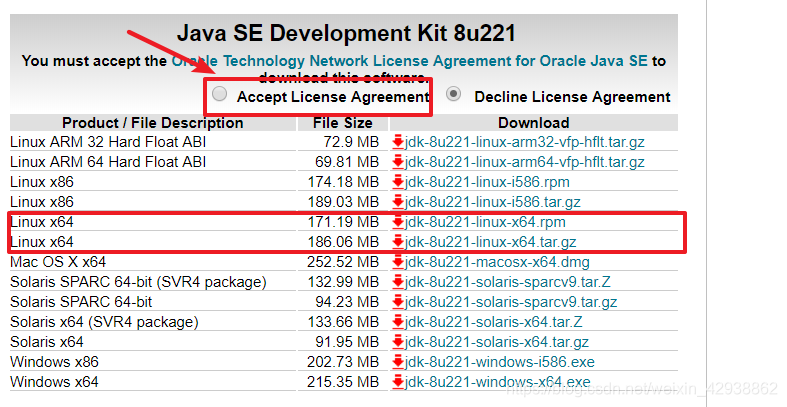Click red download icon beside solaris-sparcv9.tar.gz
This screenshot has height=407, width=787.
(x=398, y=302)
